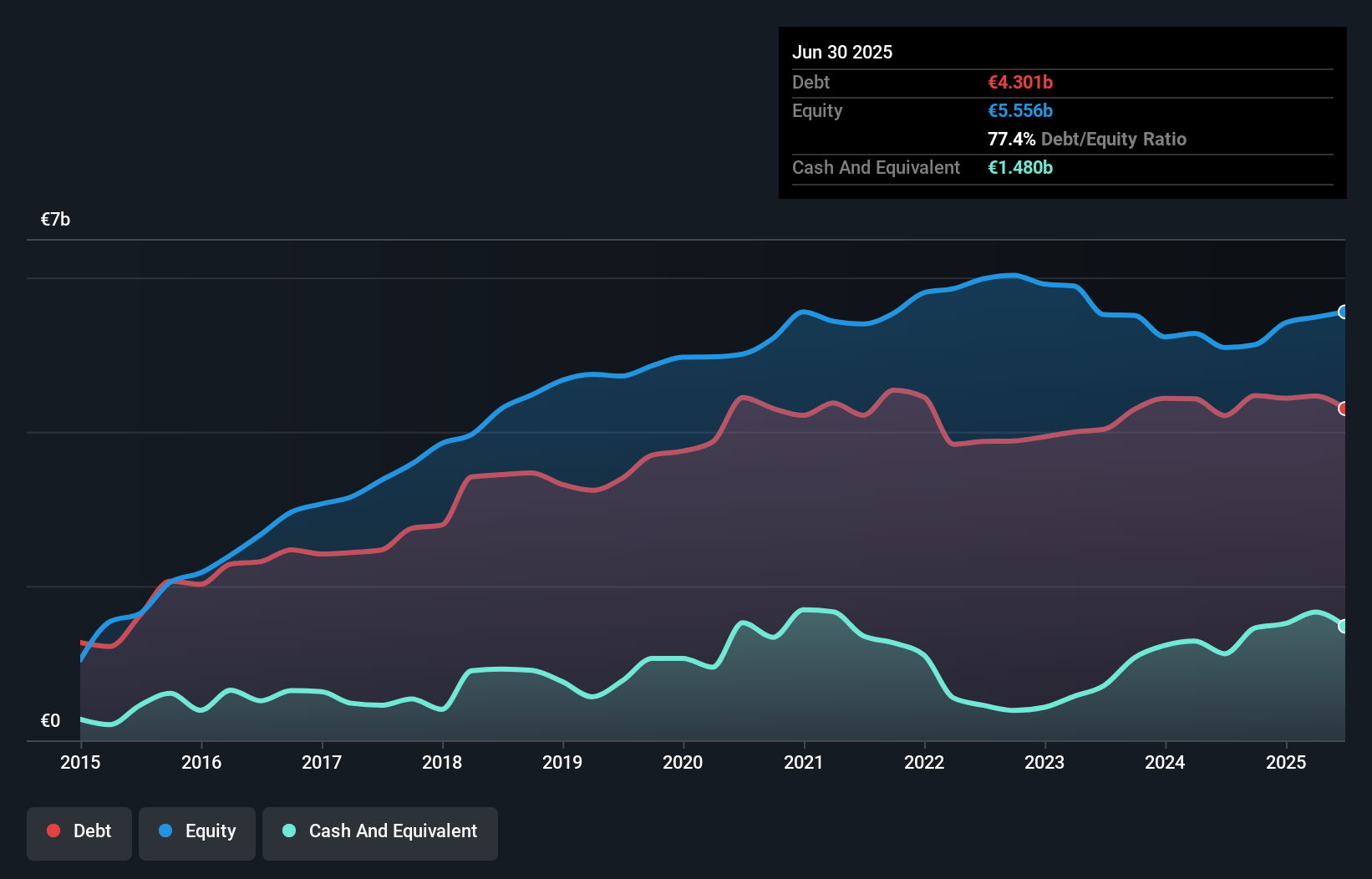The height and width of the screenshot is (879, 1372).
Task: Toggle visibility of the Equity series
Action: pos(197,832)
